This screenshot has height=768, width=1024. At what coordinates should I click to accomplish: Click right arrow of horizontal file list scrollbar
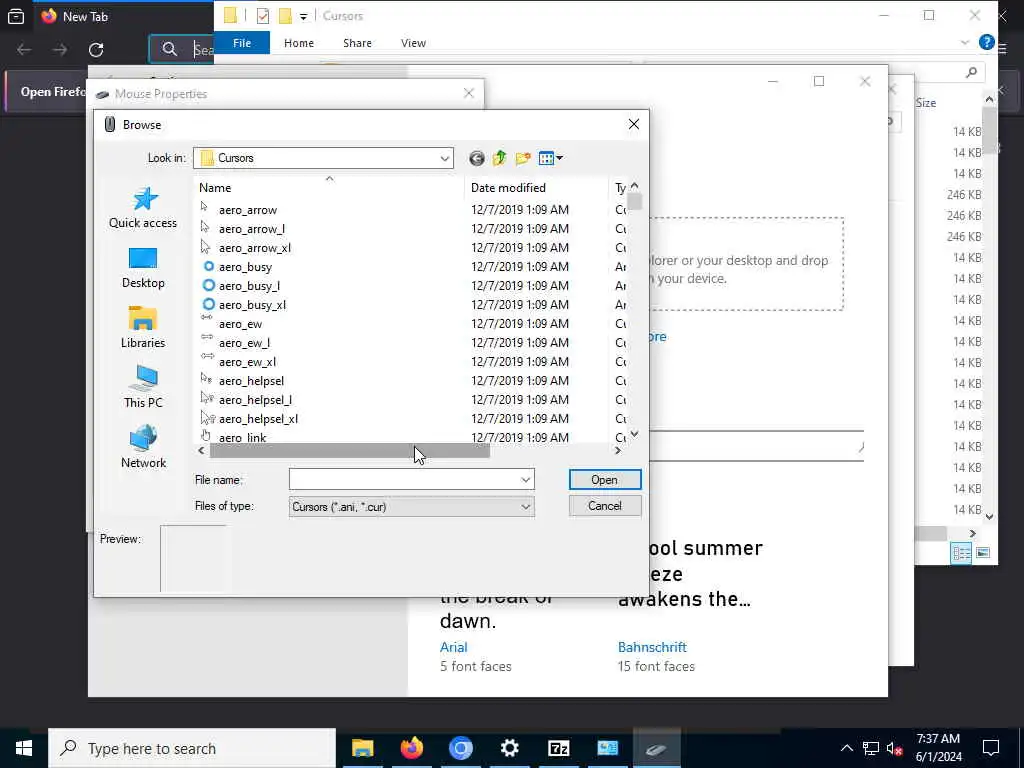click(618, 450)
